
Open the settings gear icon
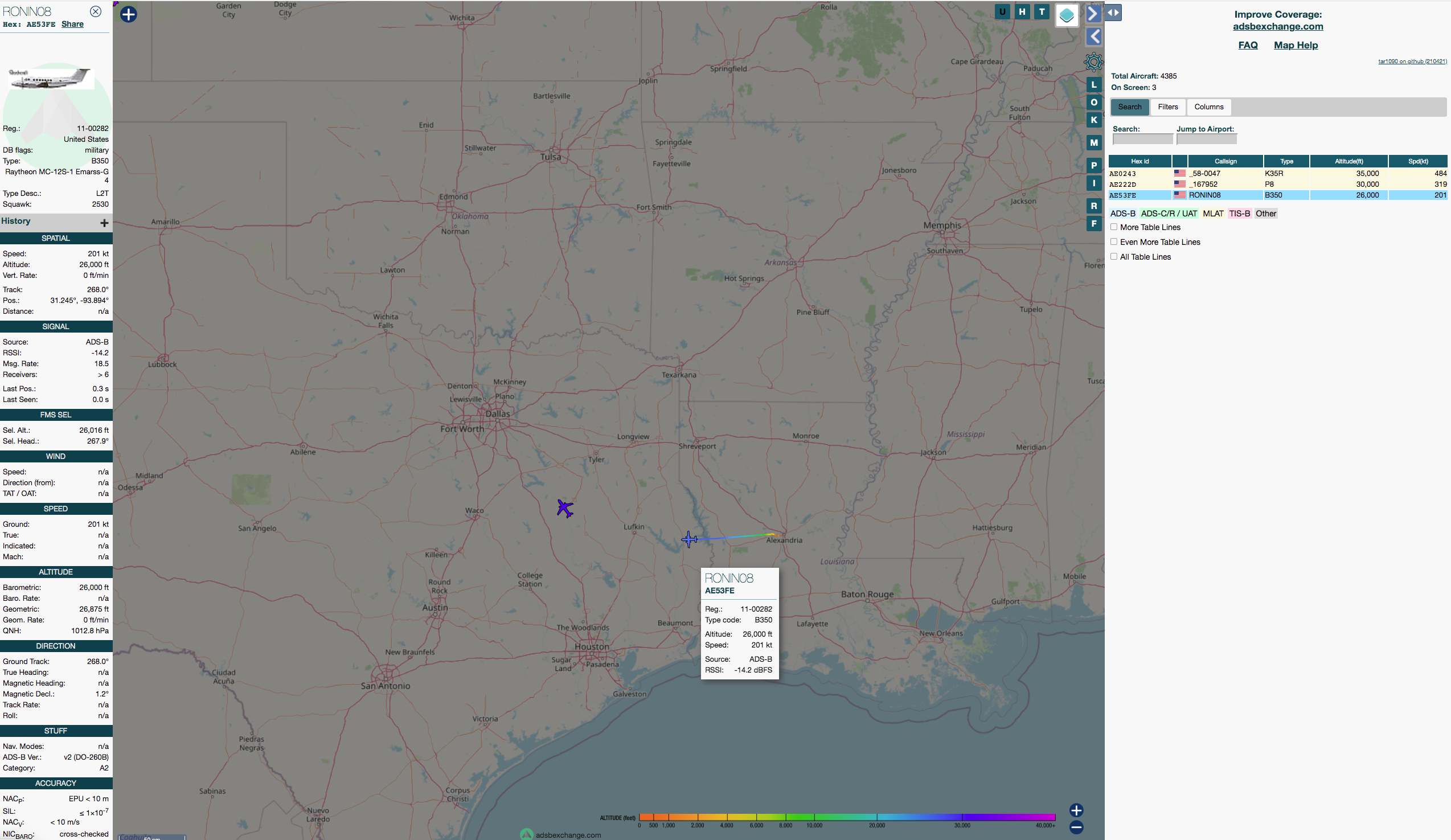1093,62
